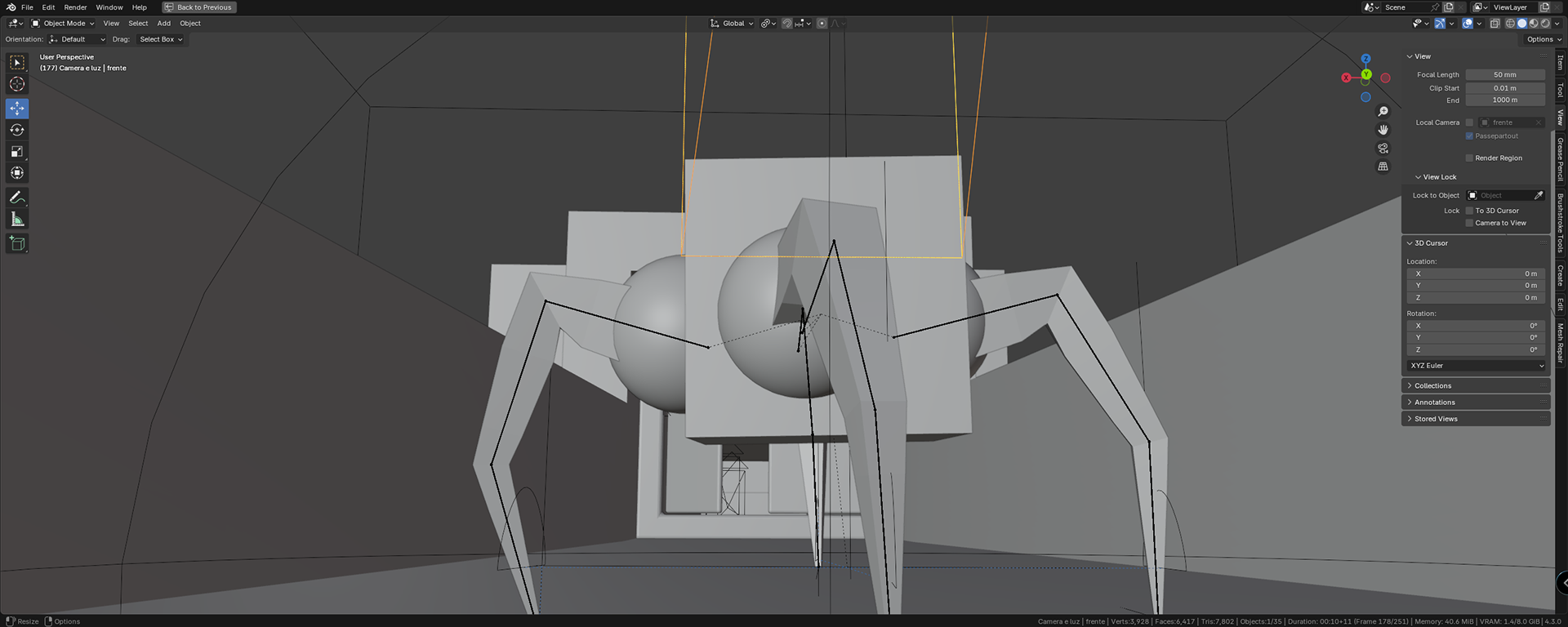Switch to wireframe viewport shading
The image size is (1568, 627).
point(1510,24)
